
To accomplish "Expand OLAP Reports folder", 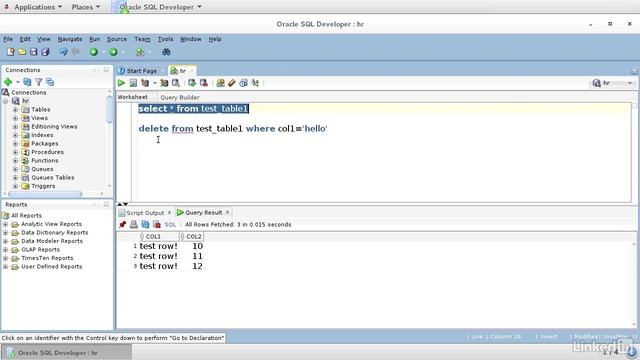I will coord(5,249).
